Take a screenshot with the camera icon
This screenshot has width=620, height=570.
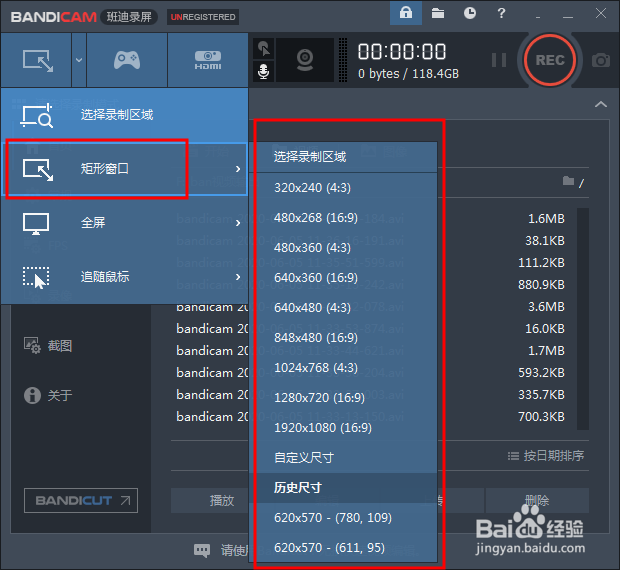[x=601, y=60]
